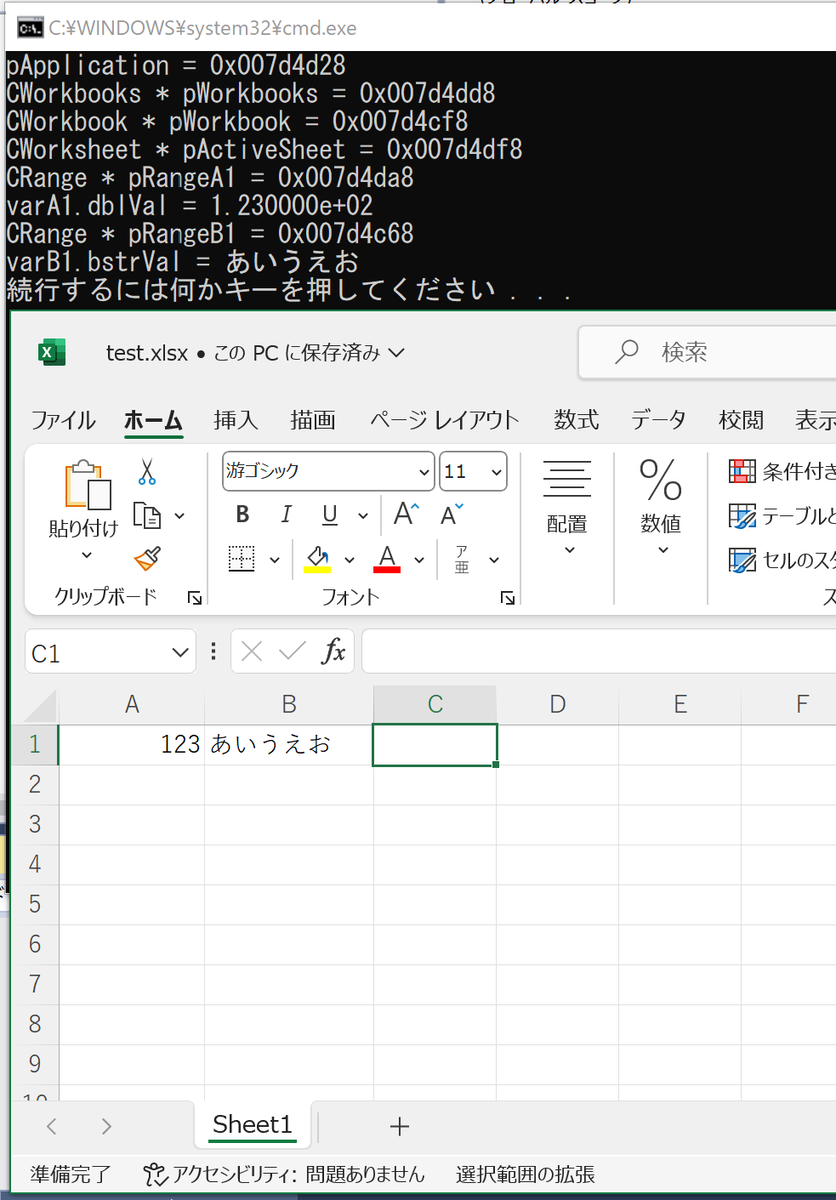The height and width of the screenshot is (1200, 836).
Task: Click the cmd.exe window title icon
Action: 31,27
